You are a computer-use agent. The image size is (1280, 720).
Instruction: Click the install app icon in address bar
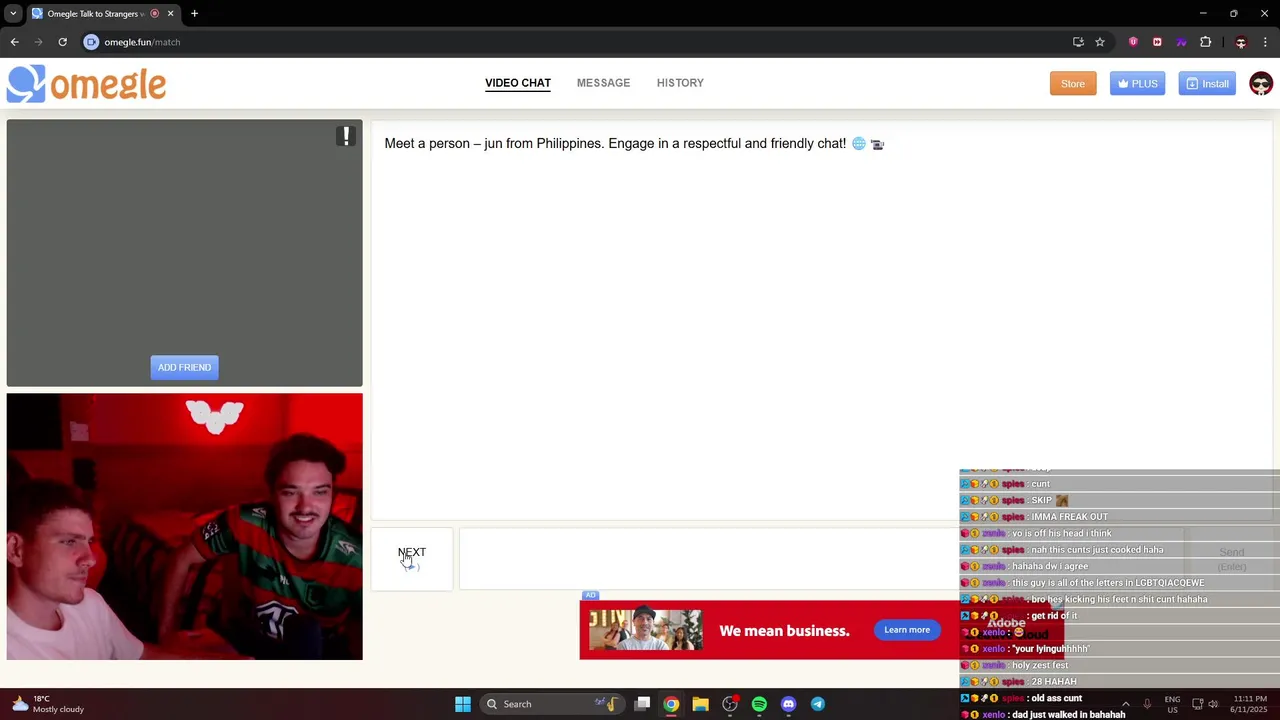pos(1078,42)
